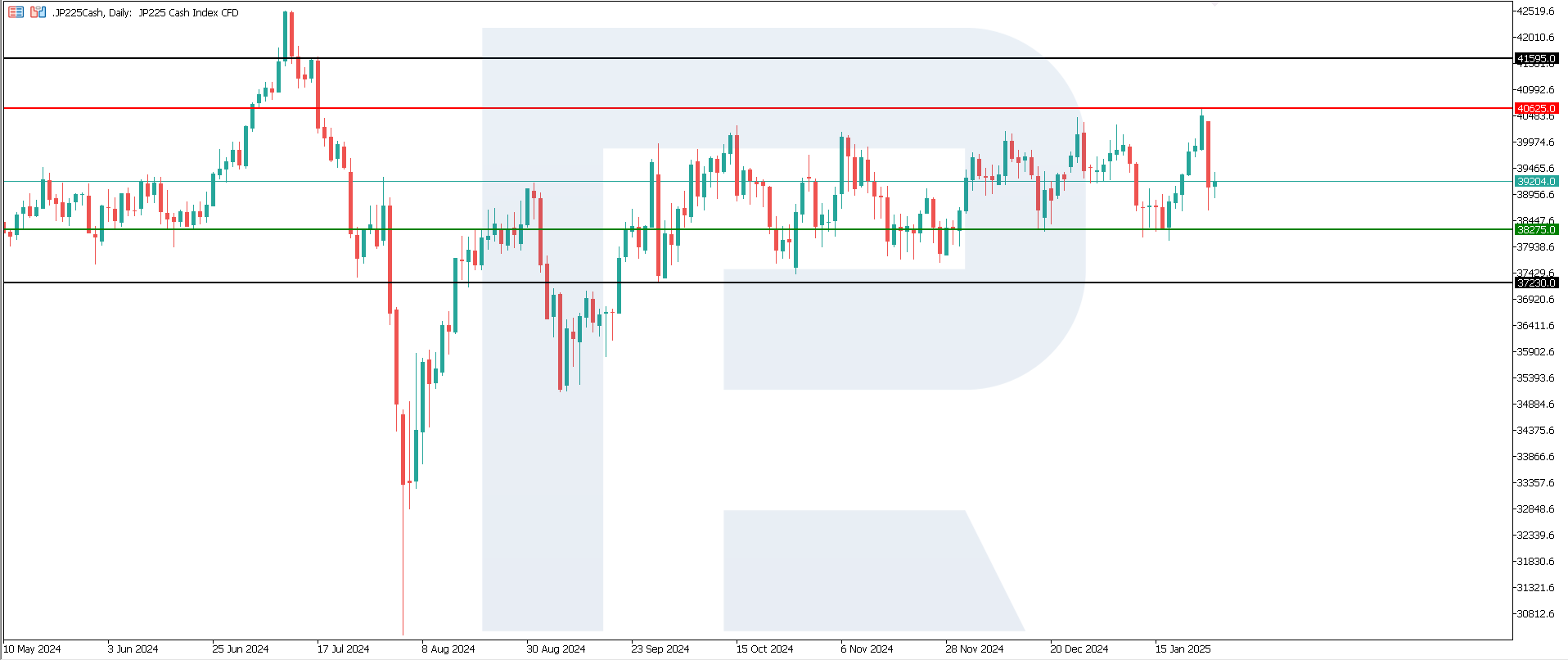1568x660 pixels.
Task: Click the 39974.6 price scale label
Action: tap(1535, 142)
